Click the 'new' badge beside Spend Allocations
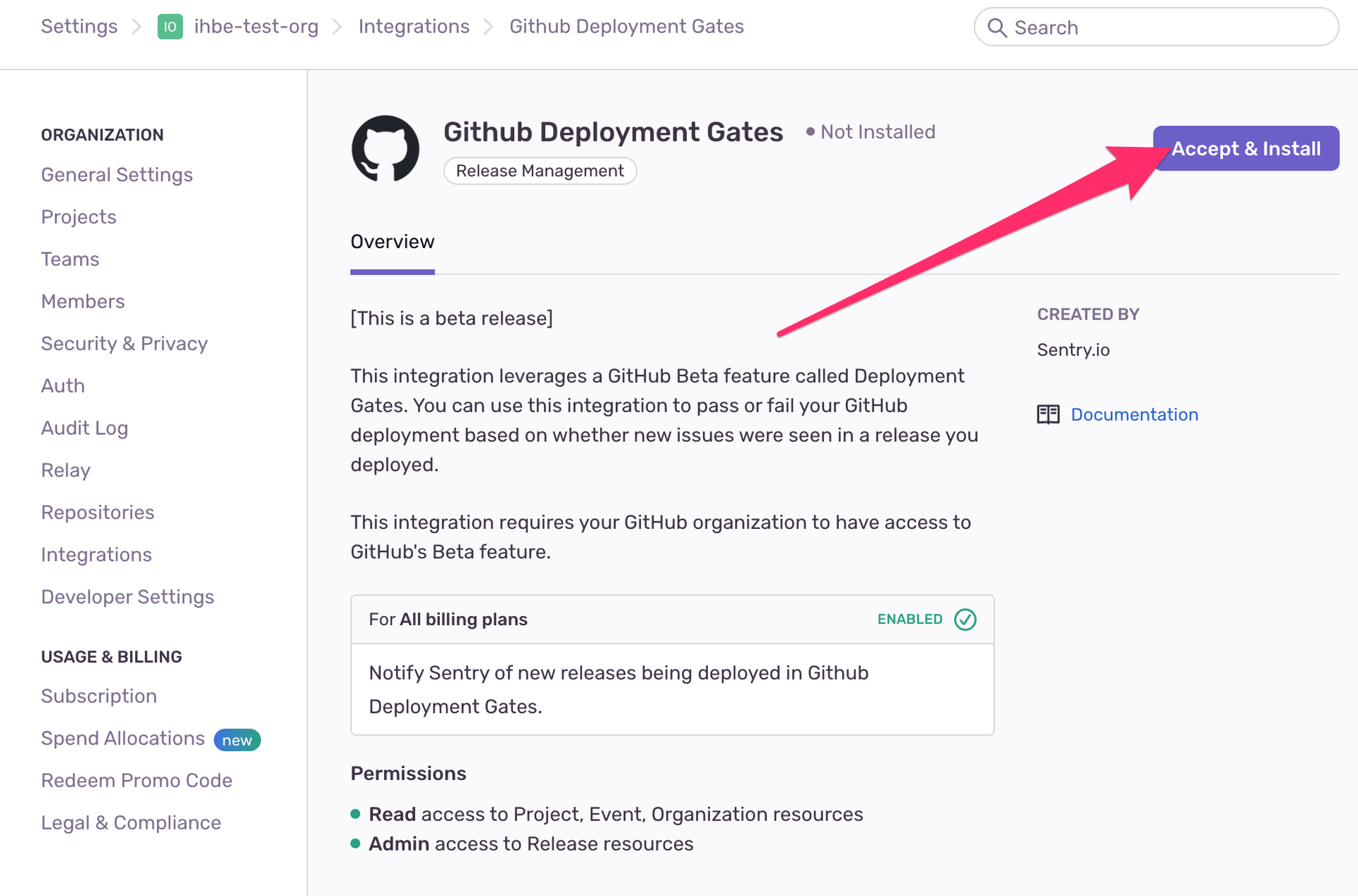This screenshot has height=896, width=1358. [x=237, y=740]
